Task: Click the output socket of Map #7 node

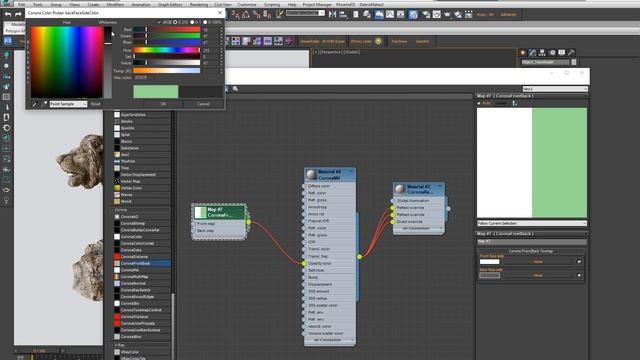Action: click(x=248, y=222)
